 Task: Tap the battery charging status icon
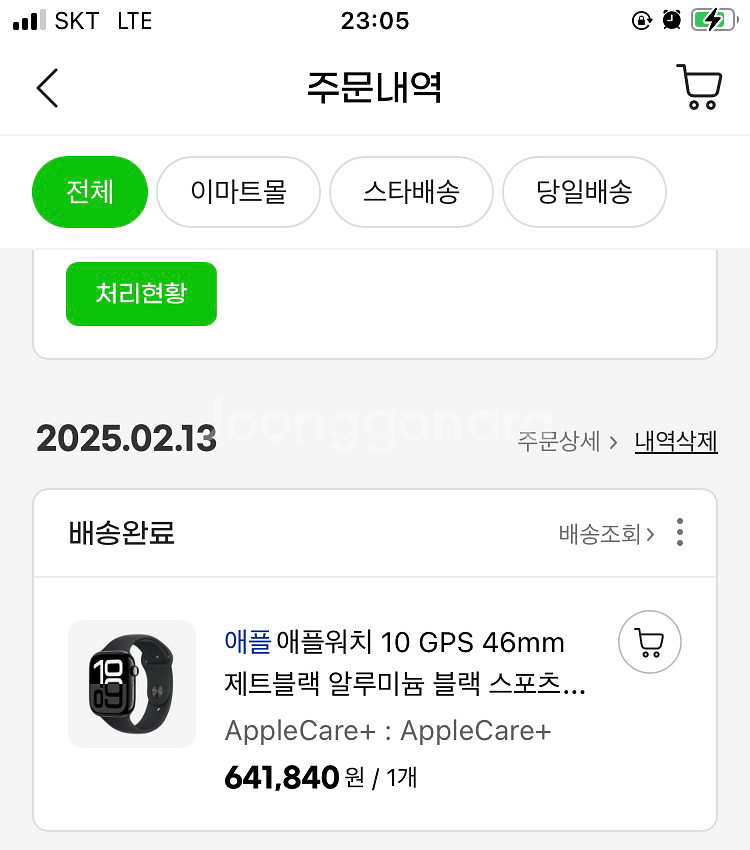pos(712,20)
